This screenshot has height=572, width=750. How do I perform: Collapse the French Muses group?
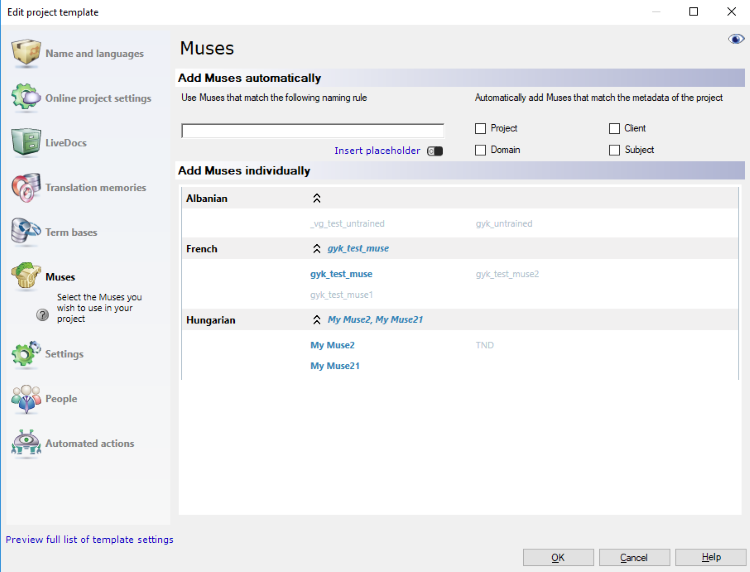(x=317, y=249)
